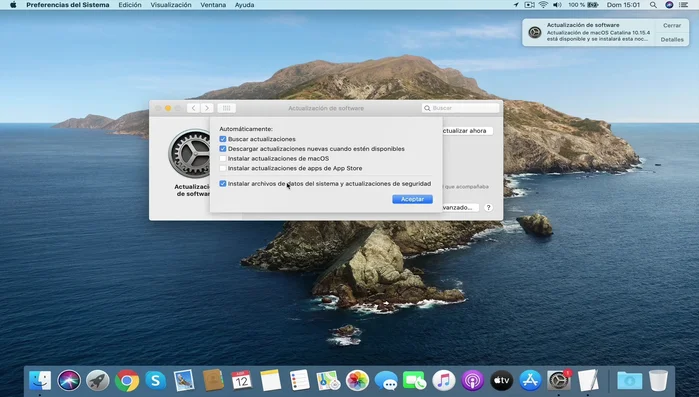Open System Preferences dock icon with badge
The width and height of the screenshot is (699, 397).
pos(559,381)
